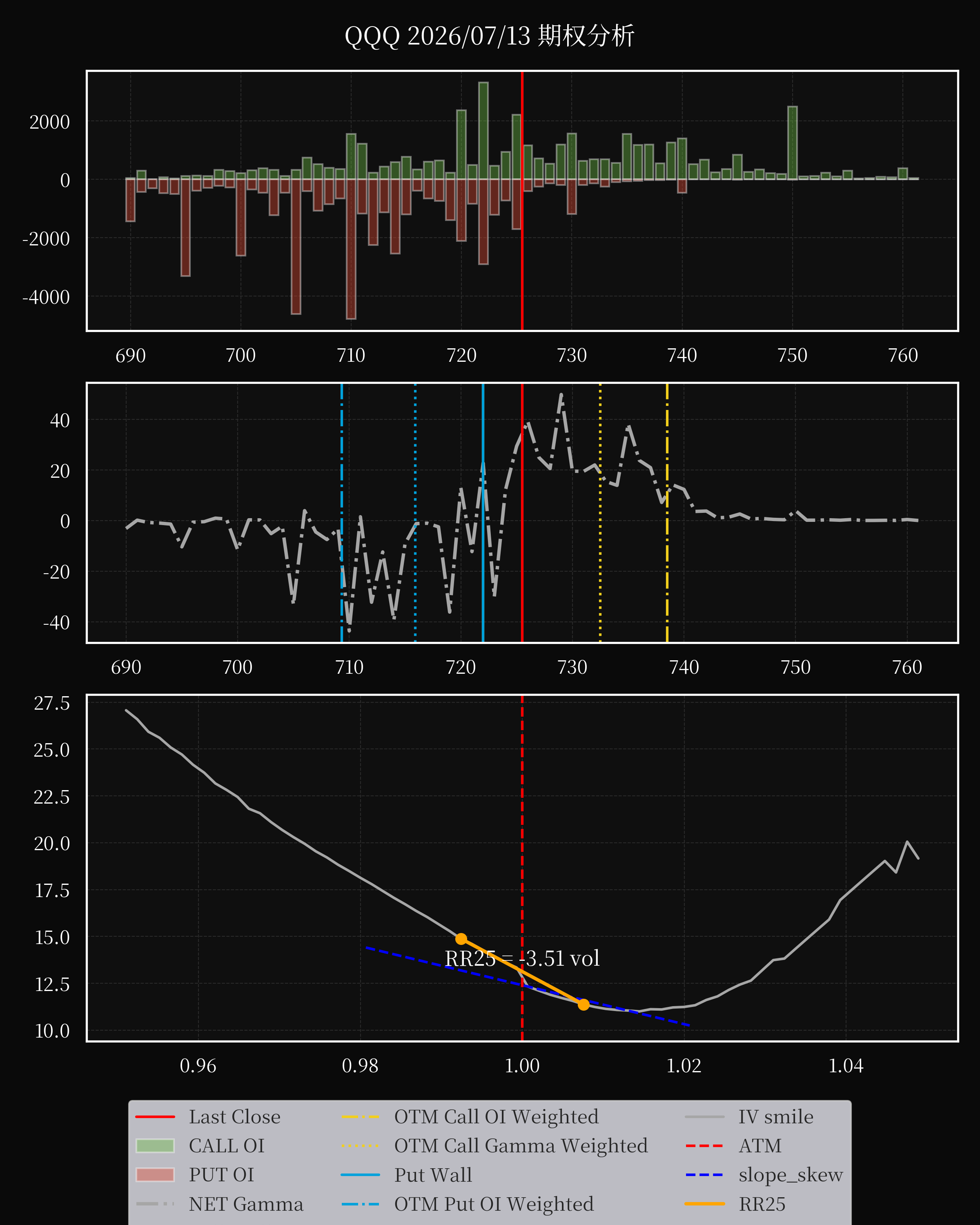Click the -4000 y-axis label
This screenshot has height=1225, width=980.
pos(46,297)
